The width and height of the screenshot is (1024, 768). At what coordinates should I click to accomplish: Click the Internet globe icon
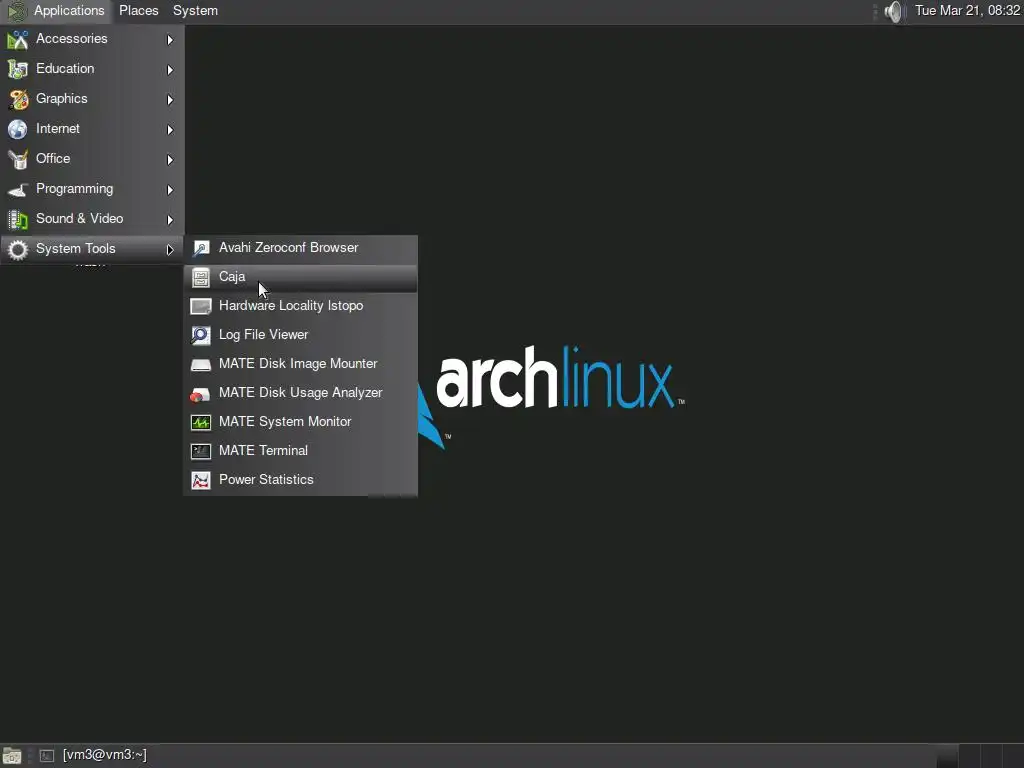click(x=18, y=129)
